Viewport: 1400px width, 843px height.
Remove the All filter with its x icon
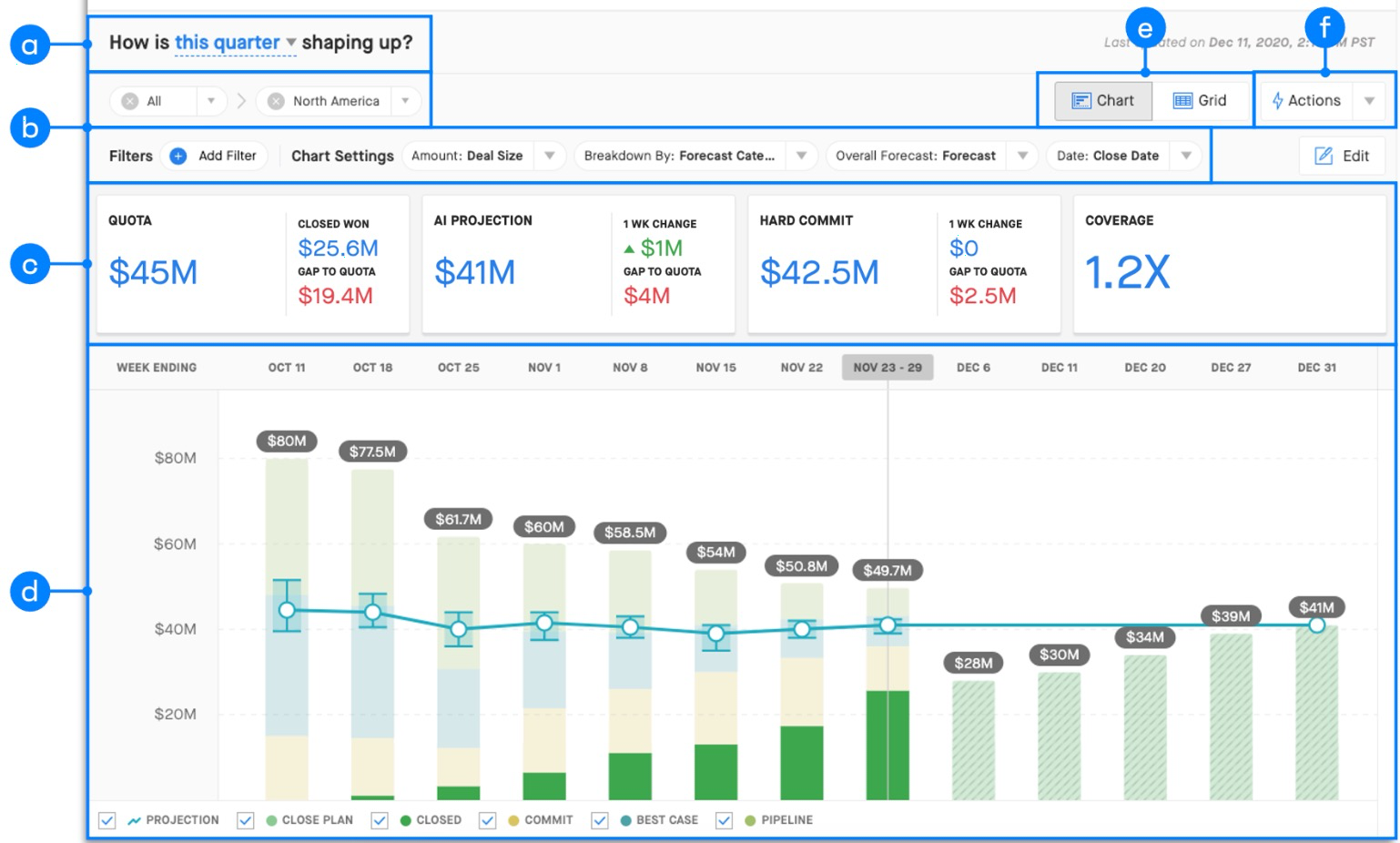point(130,101)
